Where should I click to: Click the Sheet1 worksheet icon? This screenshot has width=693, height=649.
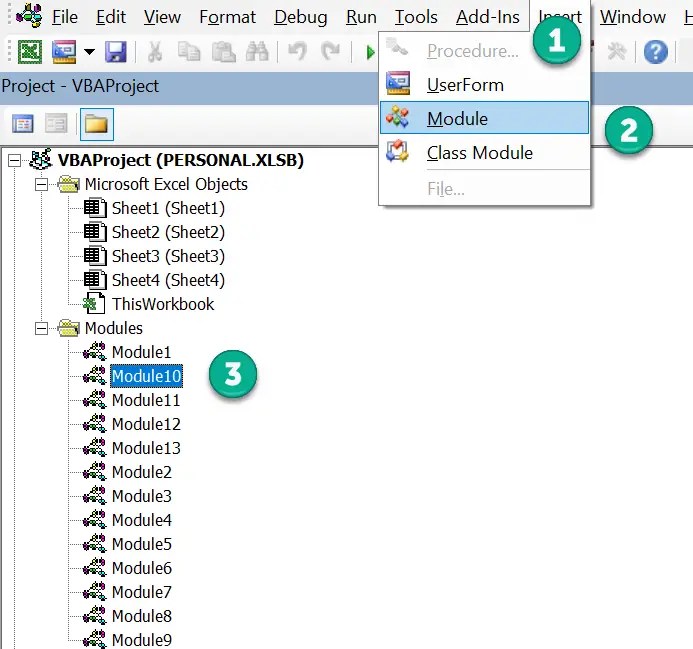95,208
